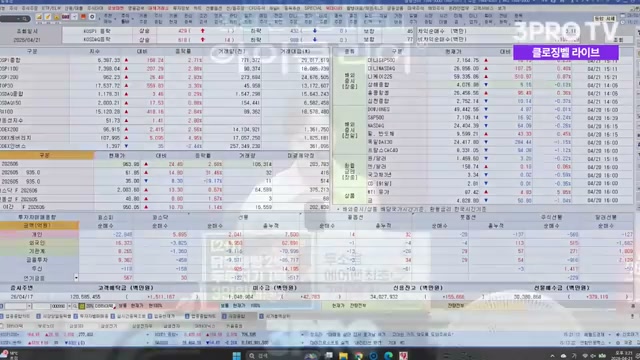Click the 신용잔고 value 34,827,932

click(385, 297)
